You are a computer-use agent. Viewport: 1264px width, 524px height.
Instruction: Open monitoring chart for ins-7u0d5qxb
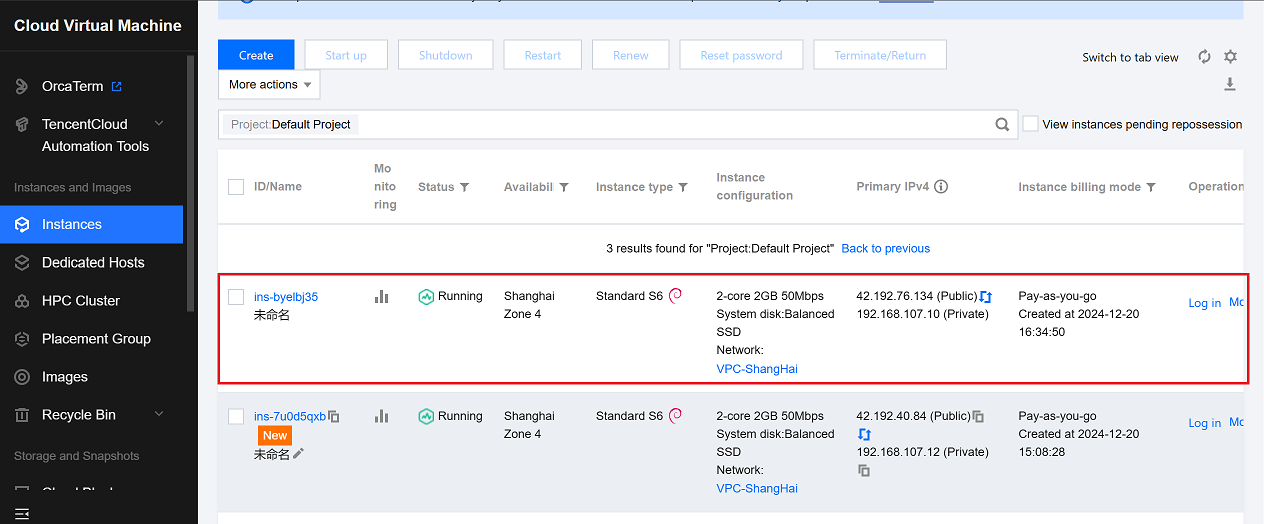[381, 416]
